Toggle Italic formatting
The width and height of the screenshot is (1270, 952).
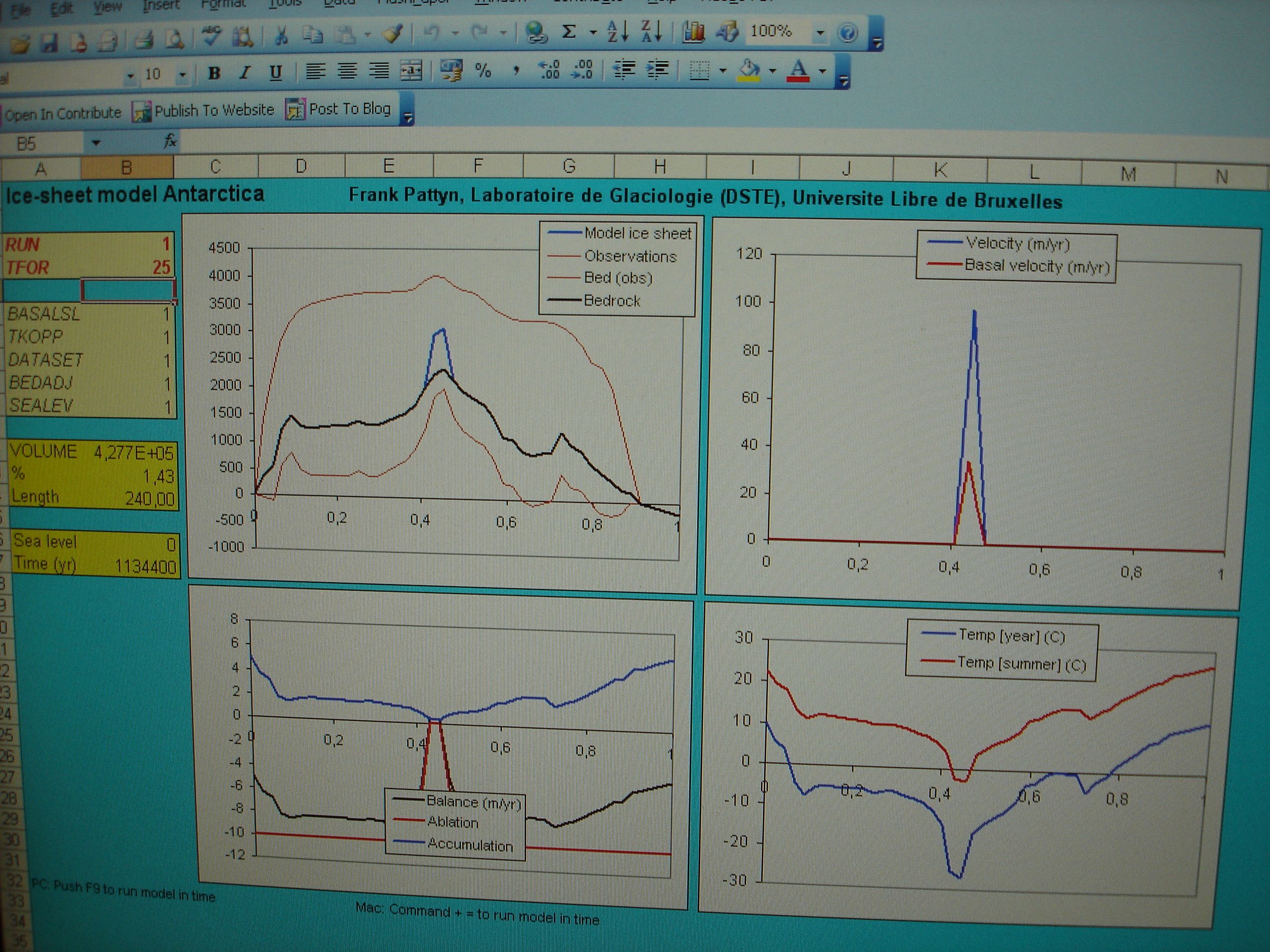[x=244, y=73]
